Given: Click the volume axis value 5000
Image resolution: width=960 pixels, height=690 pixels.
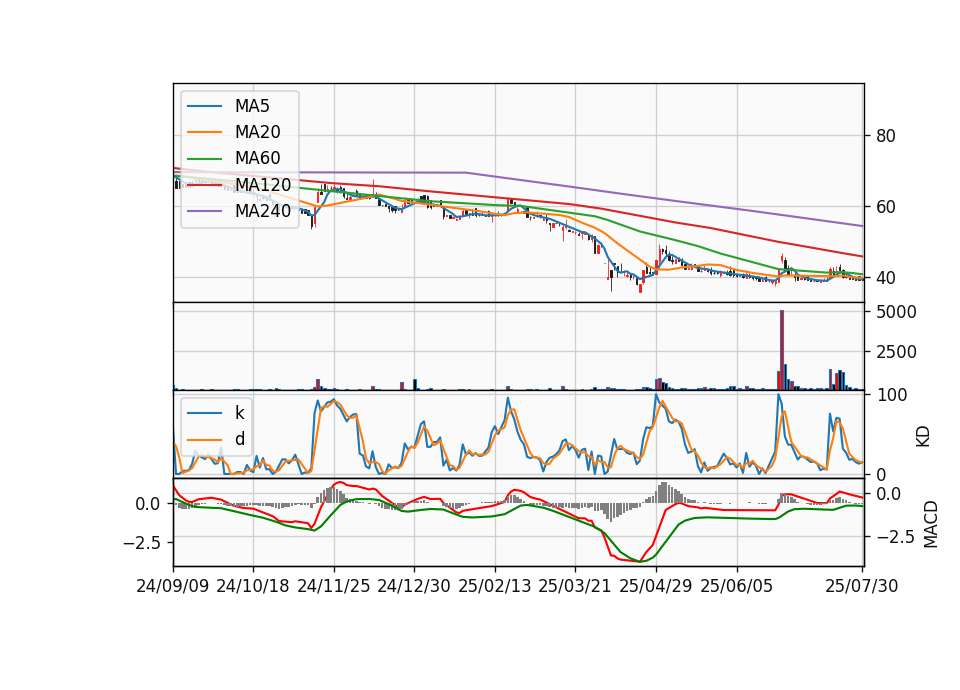Looking at the screenshot, I should coord(896,312).
